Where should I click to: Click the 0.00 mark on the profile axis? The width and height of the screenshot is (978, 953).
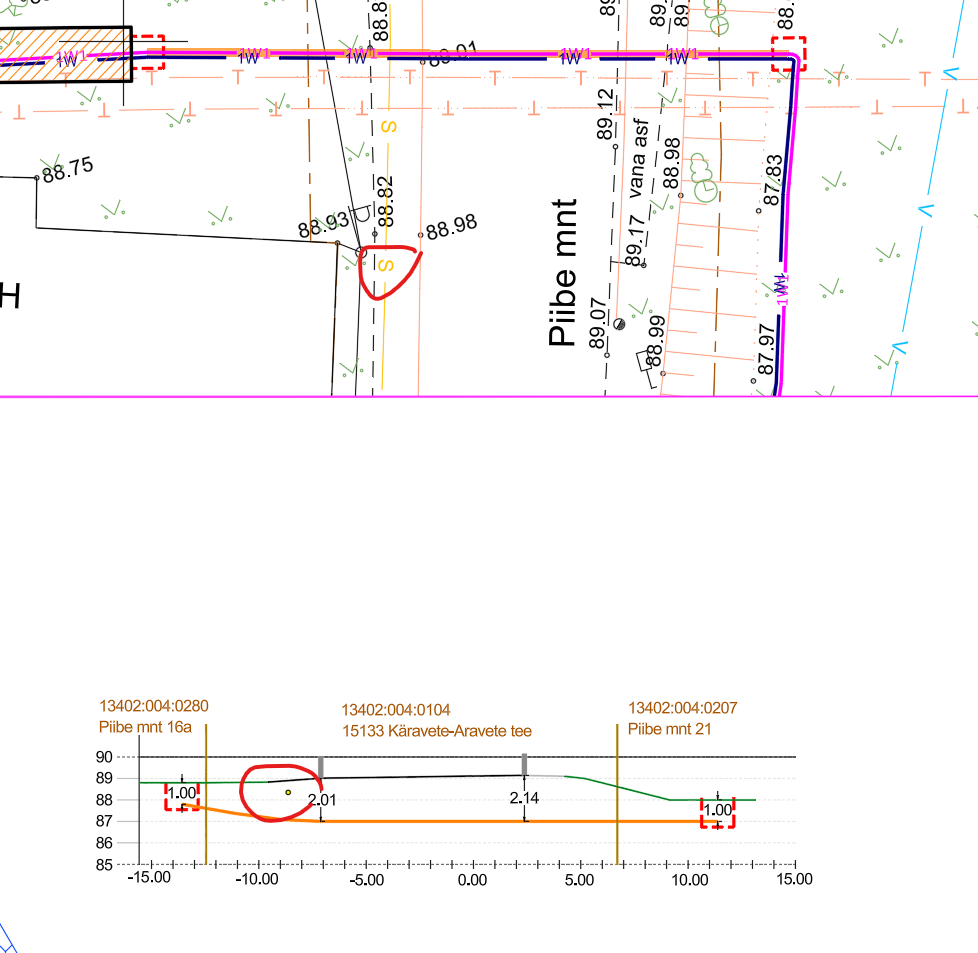tap(472, 880)
